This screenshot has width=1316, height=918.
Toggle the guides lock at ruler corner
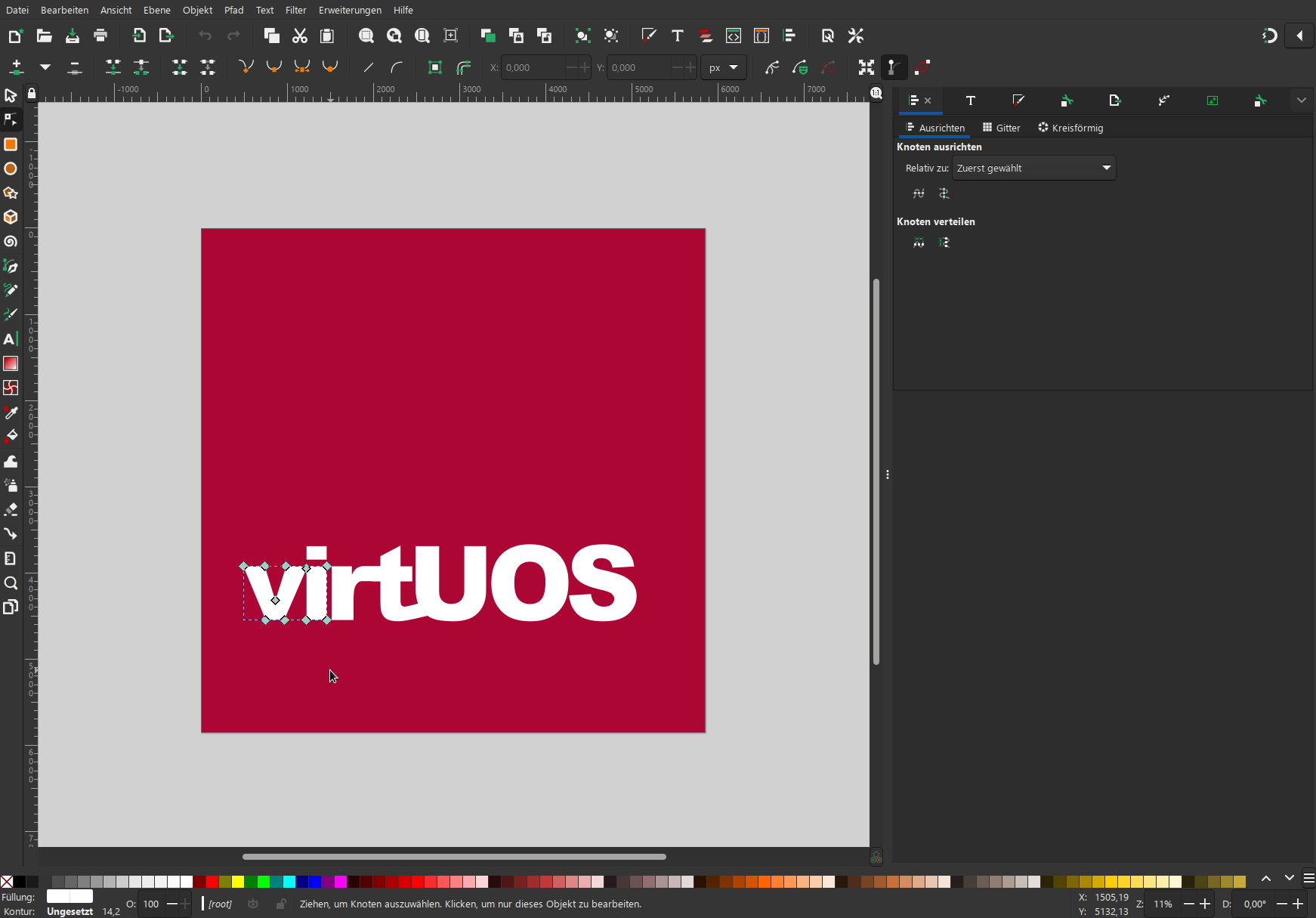click(x=32, y=94)
